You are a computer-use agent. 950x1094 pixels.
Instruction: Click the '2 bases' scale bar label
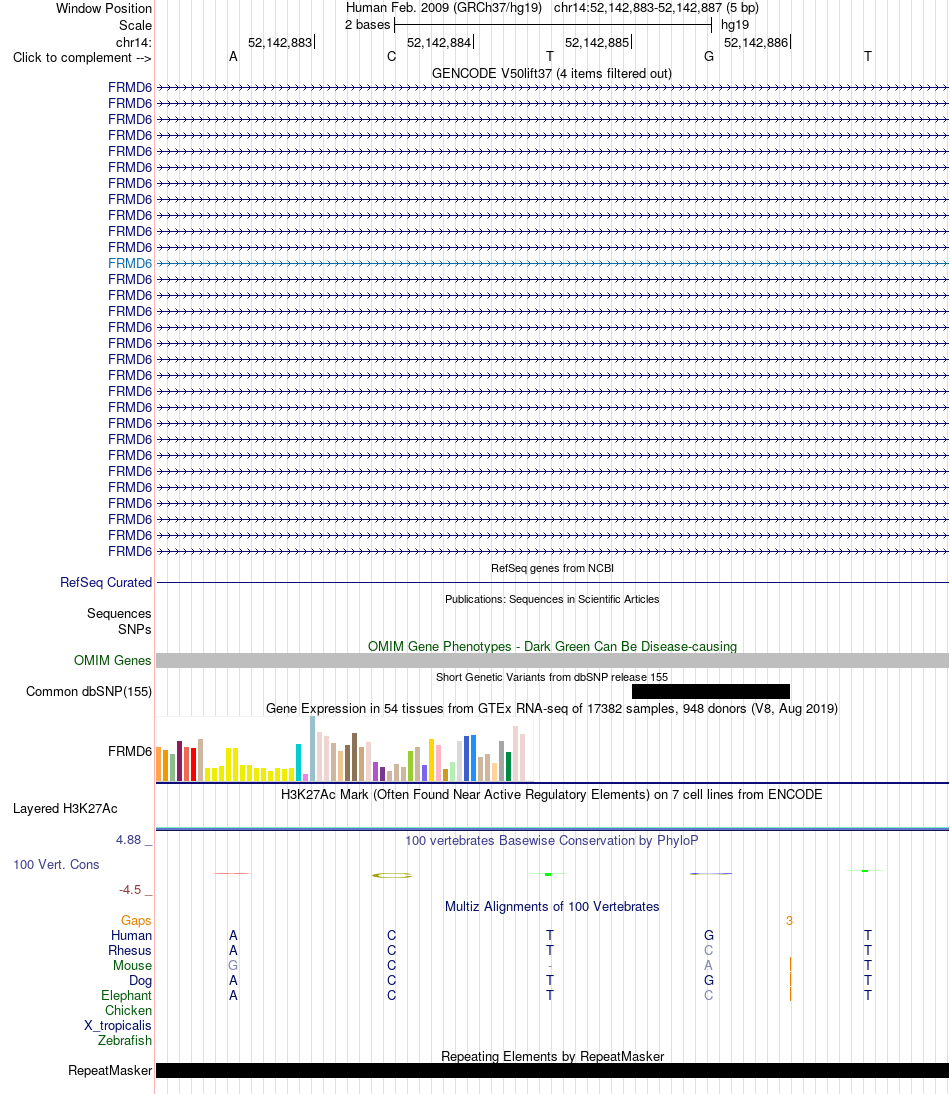coord(368,25)
